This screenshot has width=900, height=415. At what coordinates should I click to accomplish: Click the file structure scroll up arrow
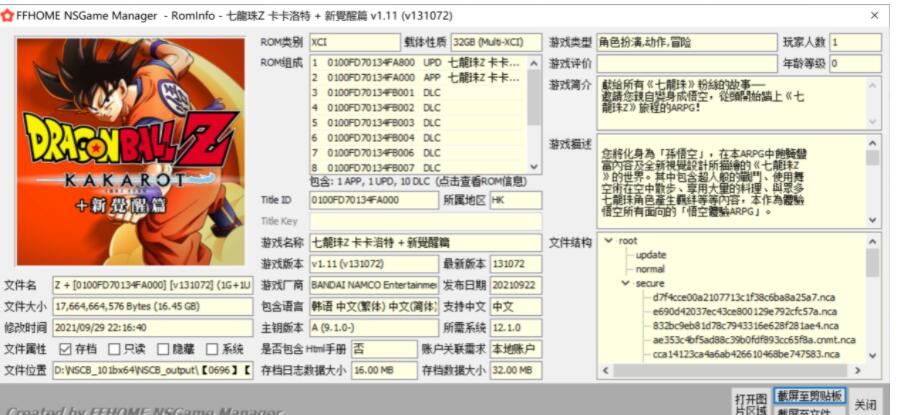click(873, 241)
